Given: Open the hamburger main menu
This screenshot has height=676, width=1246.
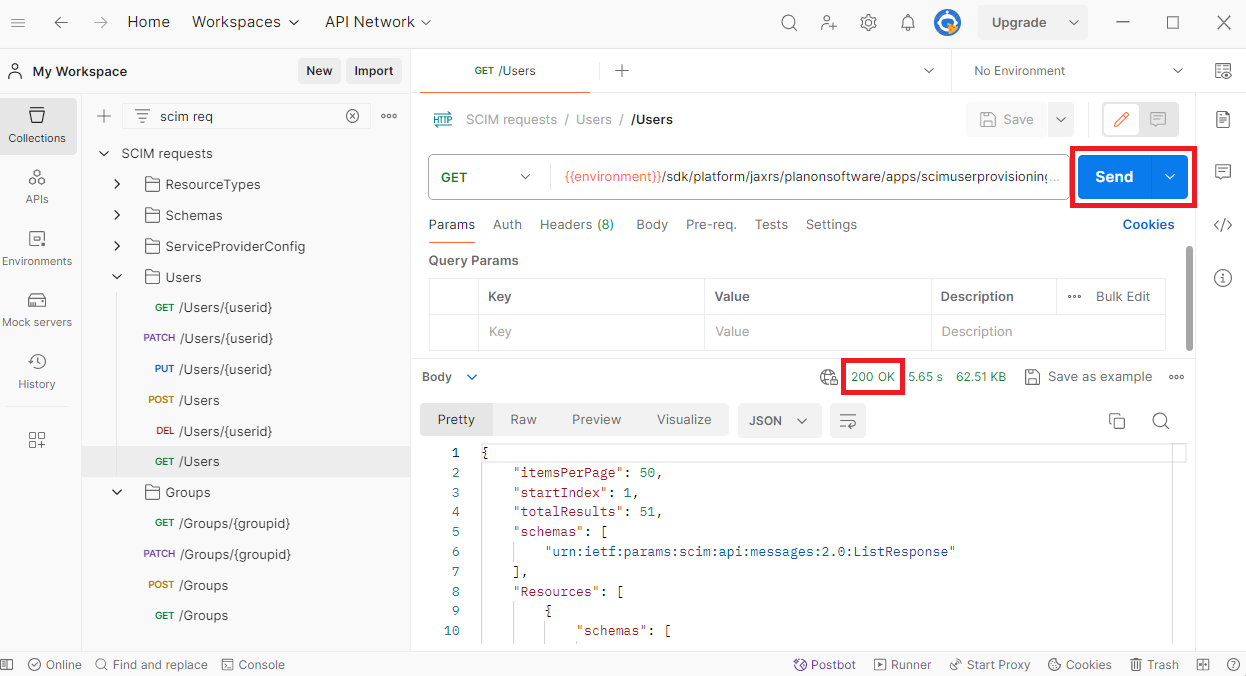Looking at the screenshot, I should click(x=18, y=22).
